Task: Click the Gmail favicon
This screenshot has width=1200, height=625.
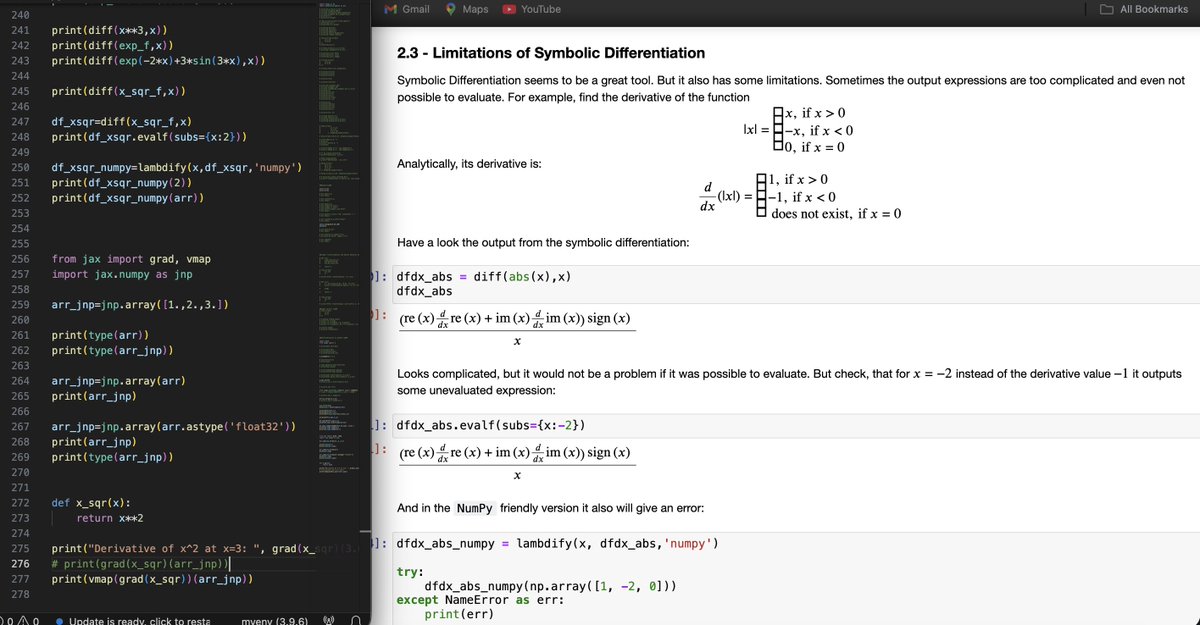Action: click(392, 9)
